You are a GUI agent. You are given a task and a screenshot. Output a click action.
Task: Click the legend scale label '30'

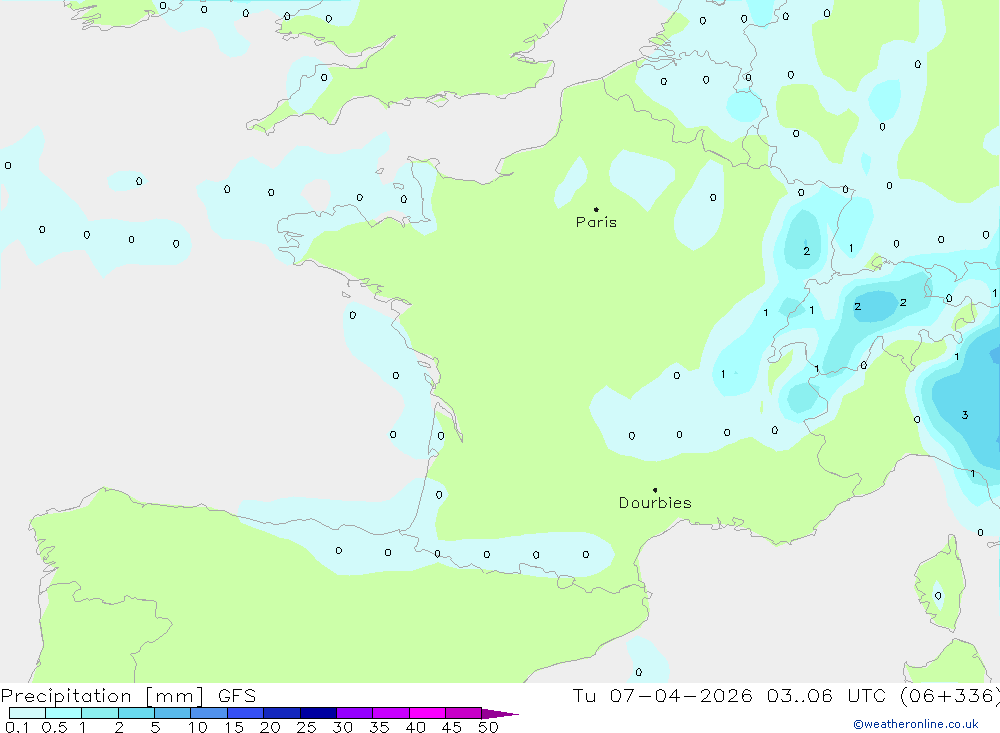342,727
